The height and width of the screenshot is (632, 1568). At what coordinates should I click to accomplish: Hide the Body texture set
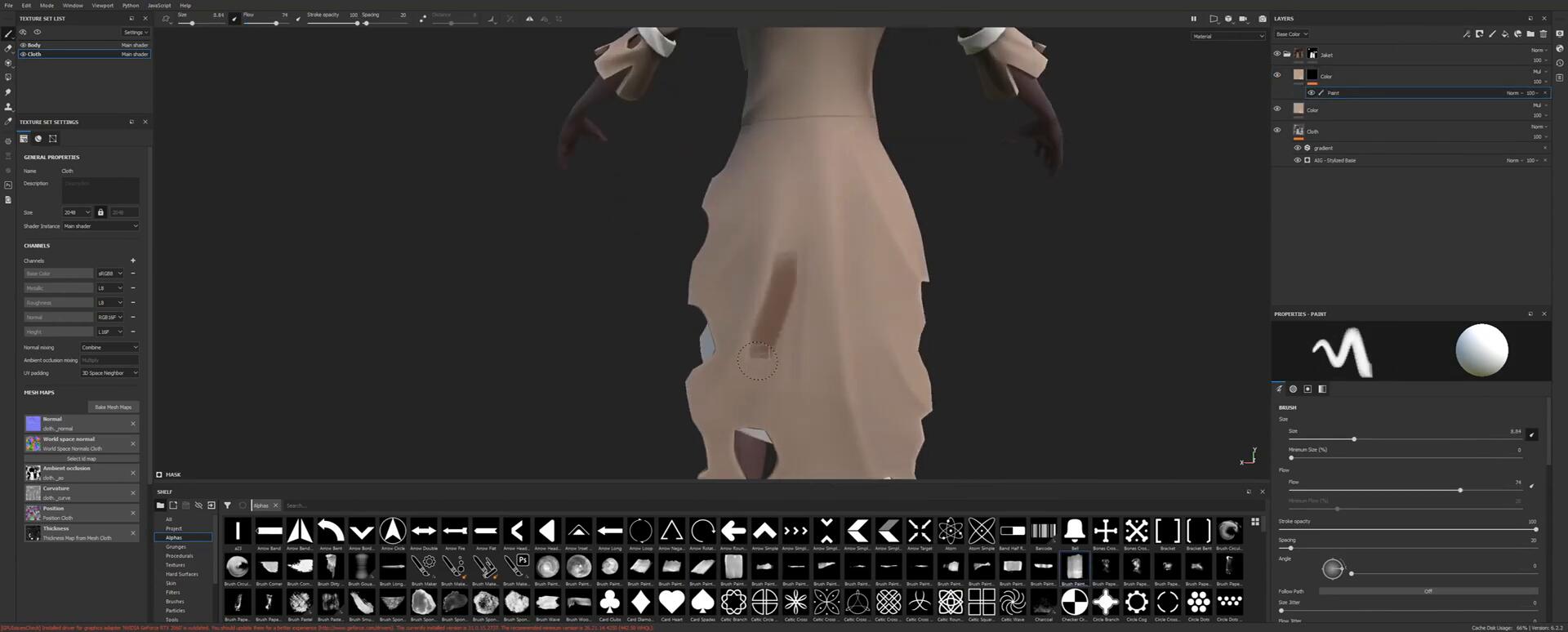[x=23, y=45]
